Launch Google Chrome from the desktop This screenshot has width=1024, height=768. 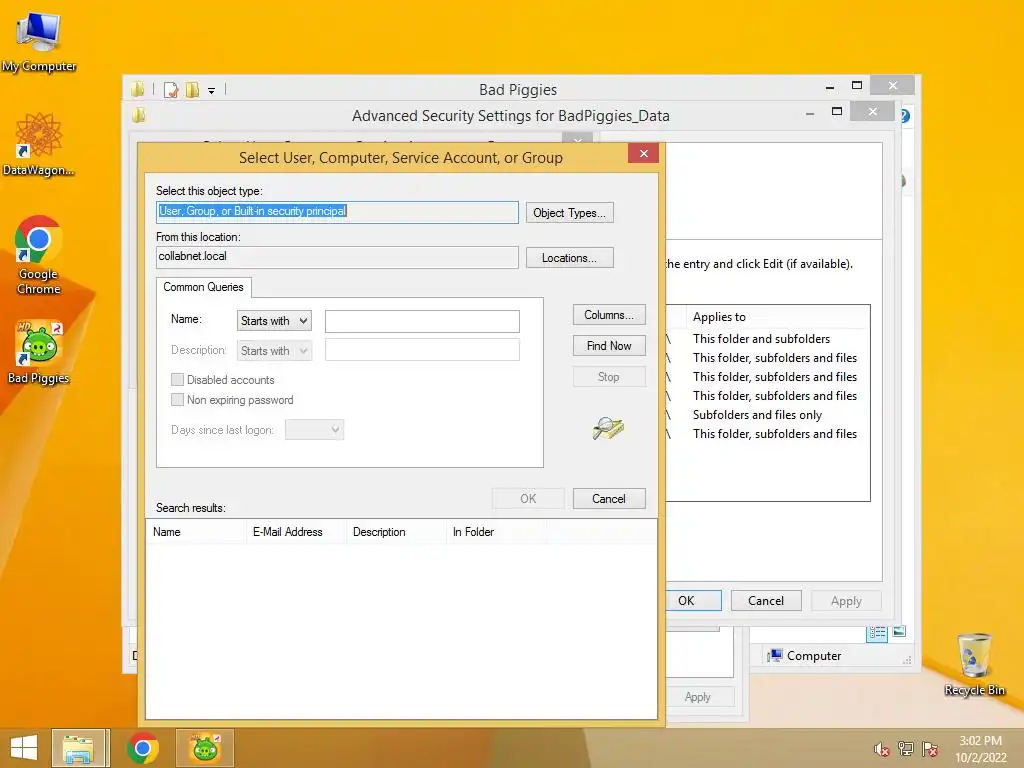coord(38,255)
